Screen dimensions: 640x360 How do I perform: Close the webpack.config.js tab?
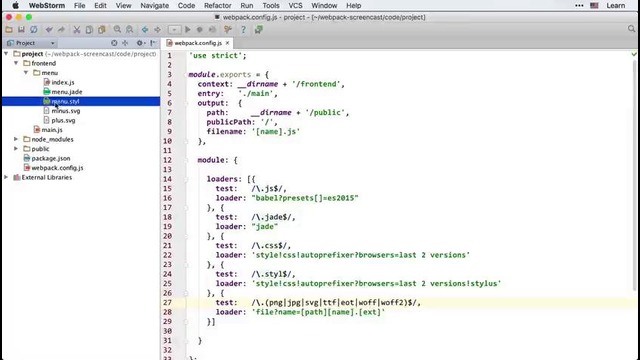pyautogui.click(x=227, y=43)
